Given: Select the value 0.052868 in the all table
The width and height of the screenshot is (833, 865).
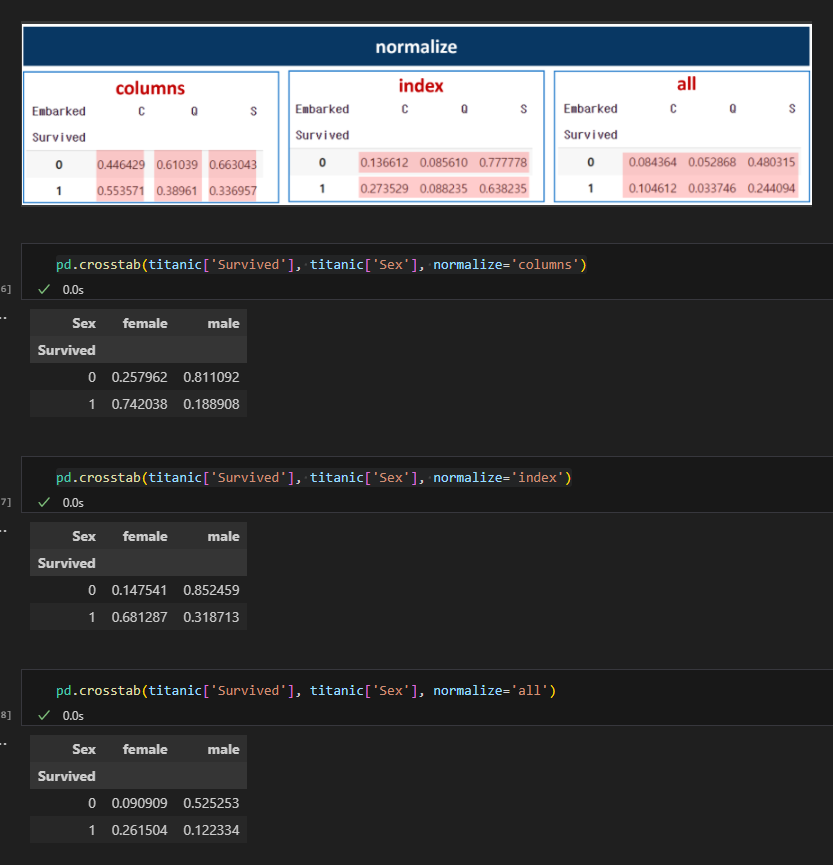Looking at the screenshot, I should tap(712, 162).
